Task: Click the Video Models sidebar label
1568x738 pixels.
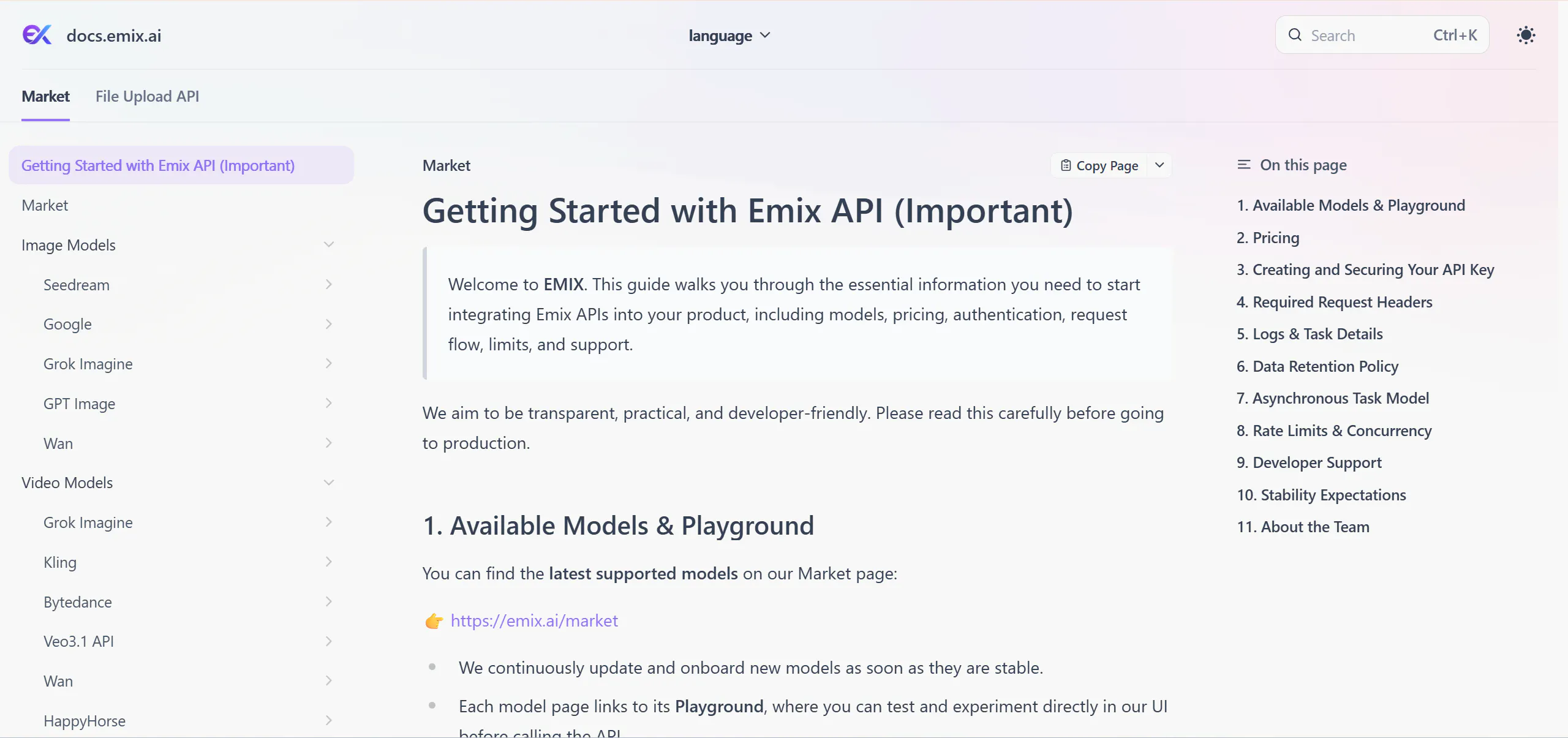Action: click(x=67, y=483)
